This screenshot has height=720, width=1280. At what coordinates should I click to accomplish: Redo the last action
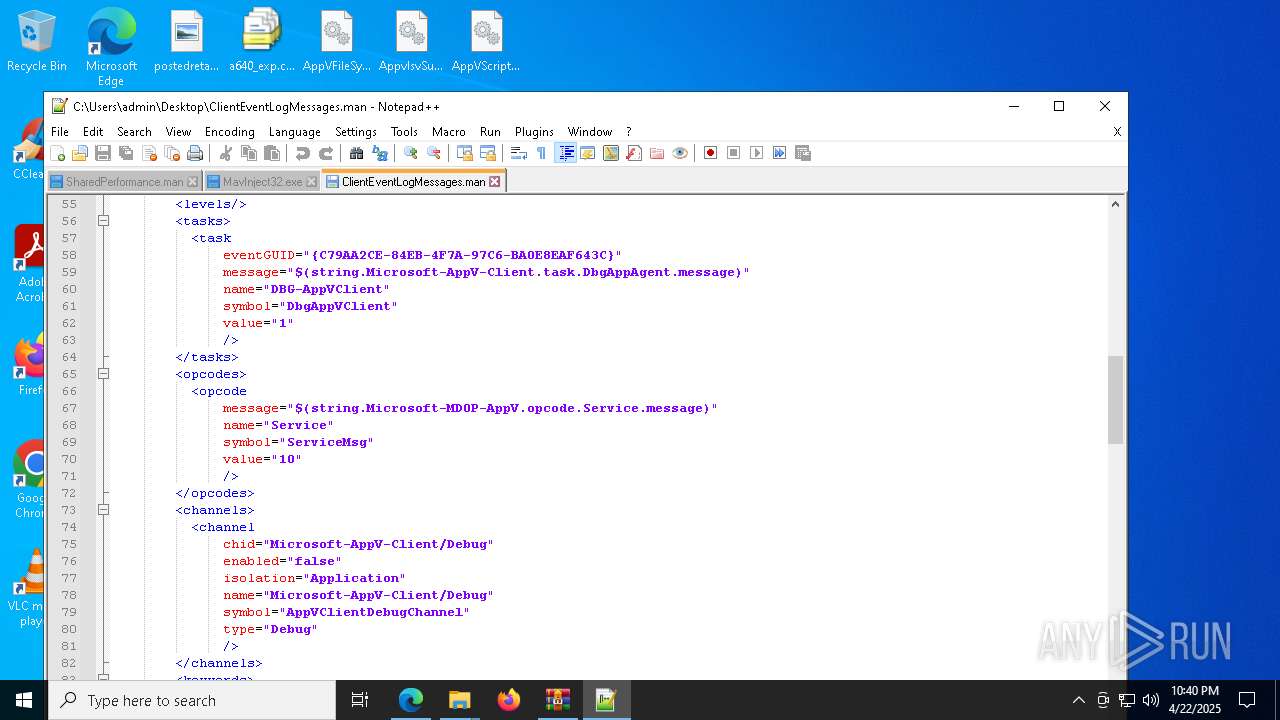[325, 153]
